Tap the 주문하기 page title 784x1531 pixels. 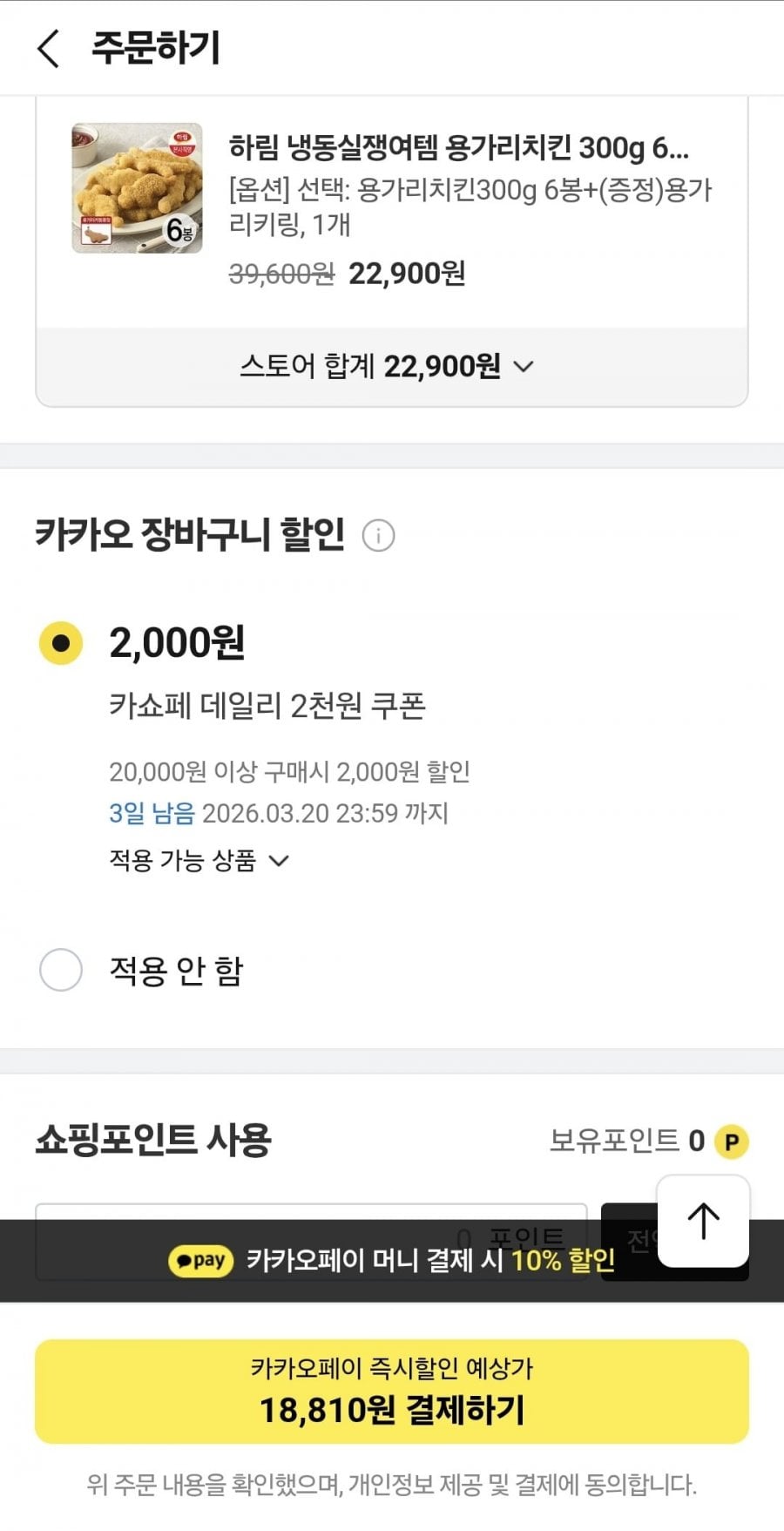click(x=156, y=48)
